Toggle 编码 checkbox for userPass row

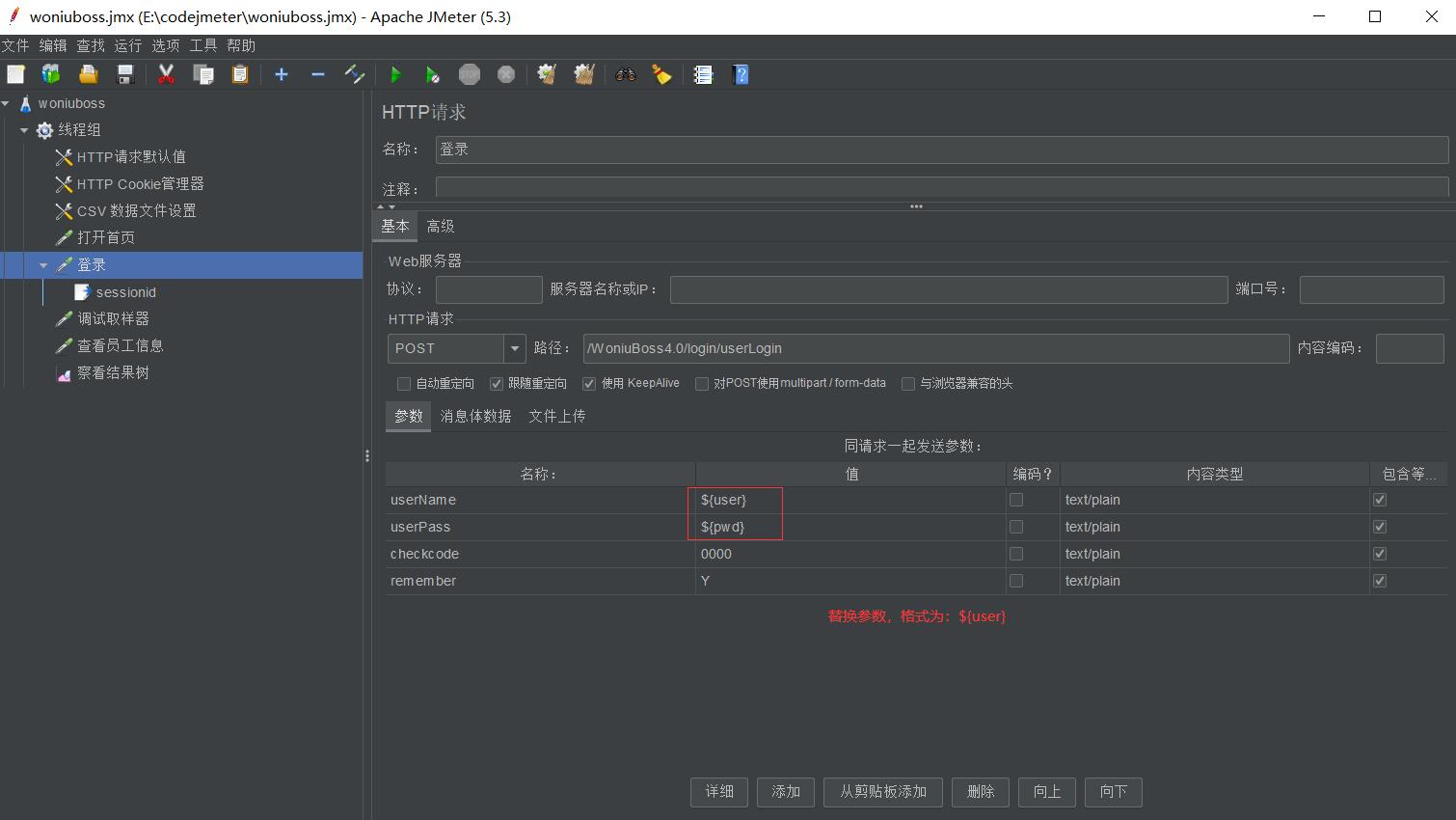pos(1015,527)
